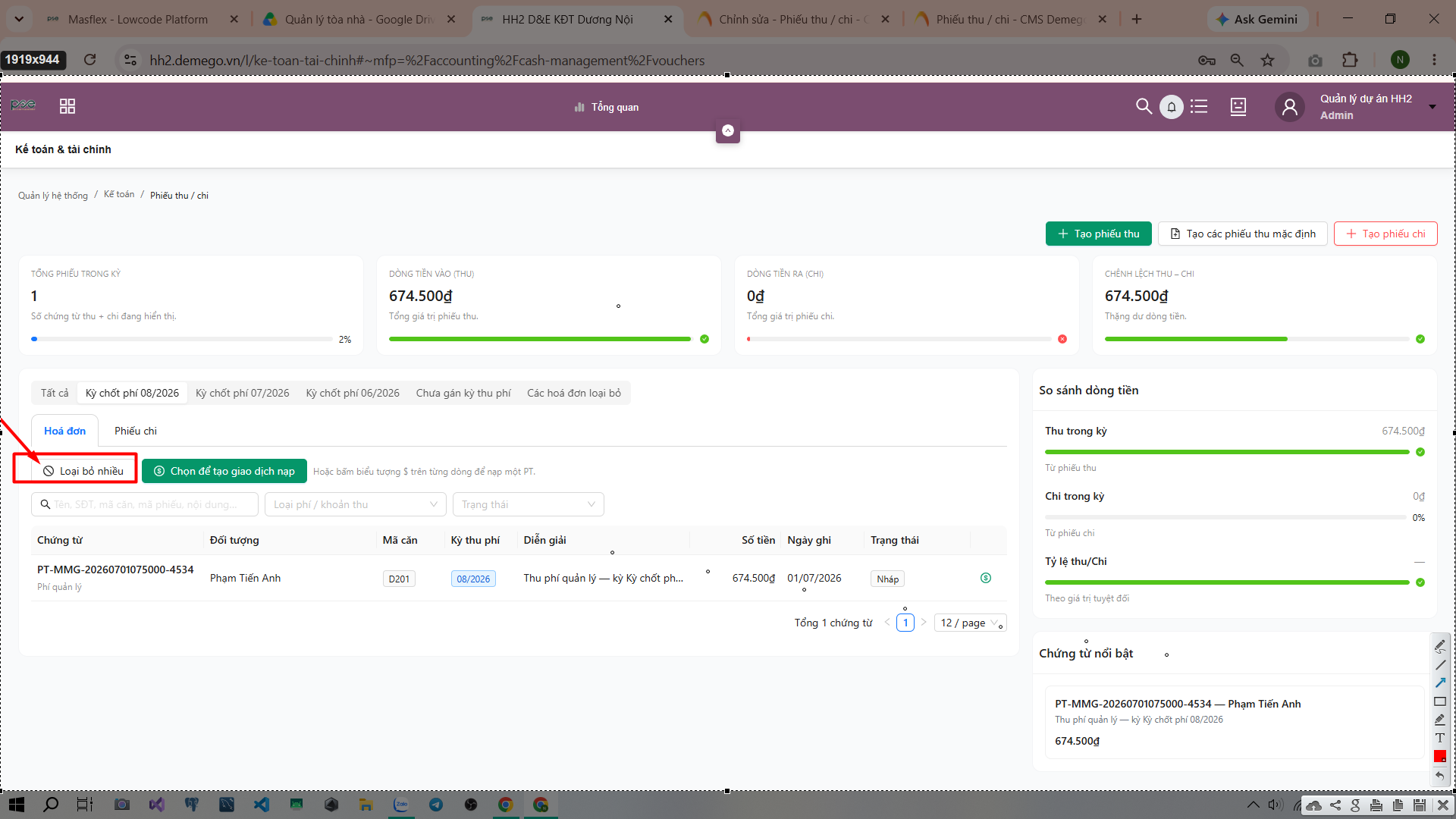Open voucher PT-MMG-20260701075000-4534 in the table
This screenshot has width=1456, height=819.
pos(115,570)
